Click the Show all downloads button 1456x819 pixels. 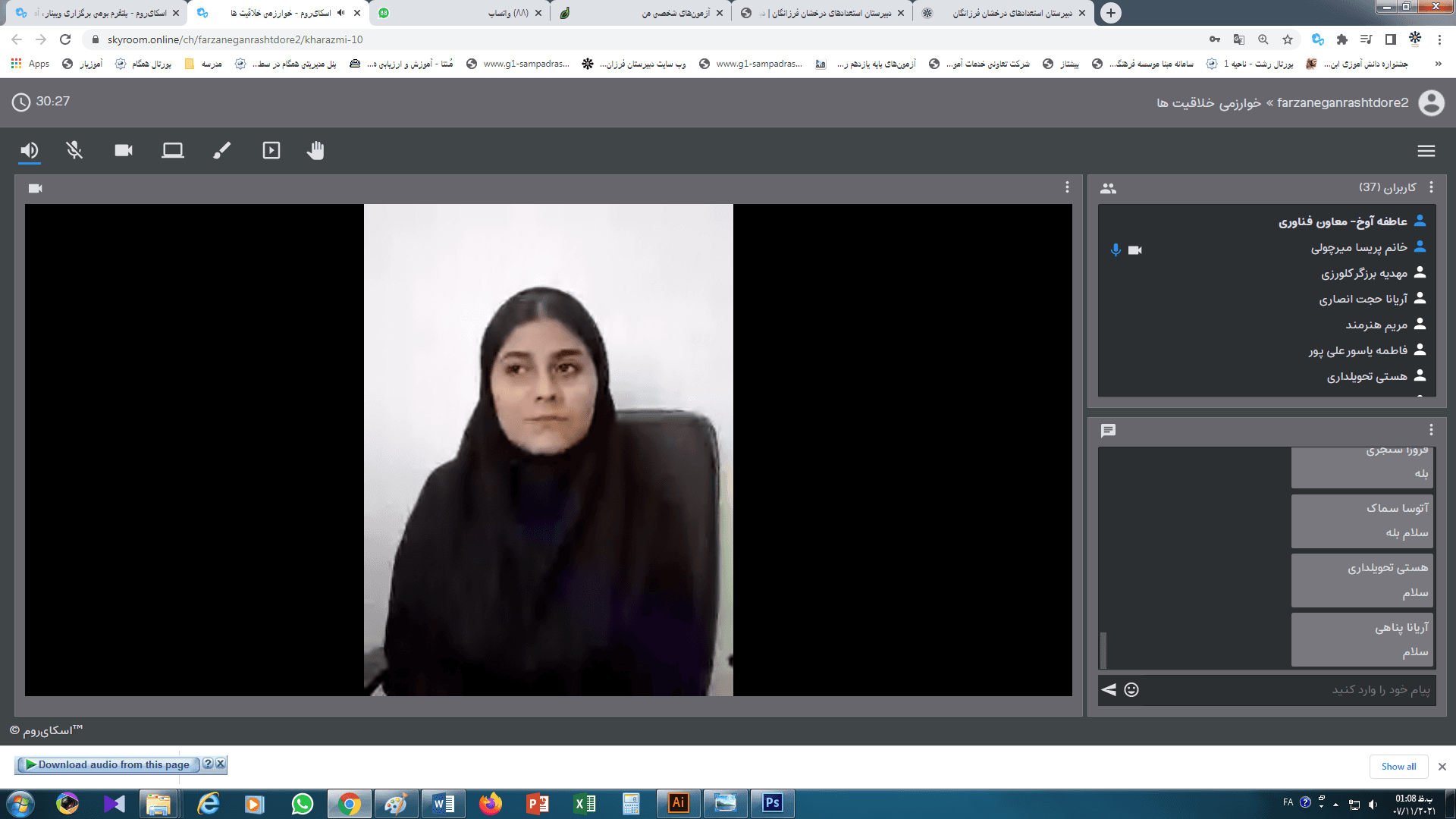click(1398, 766)
